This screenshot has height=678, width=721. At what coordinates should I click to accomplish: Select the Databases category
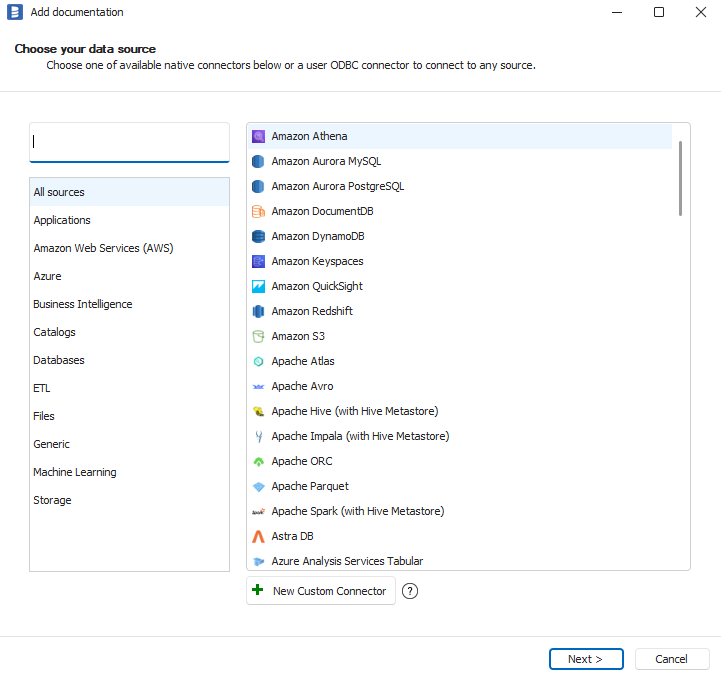[x=59, y=360]
